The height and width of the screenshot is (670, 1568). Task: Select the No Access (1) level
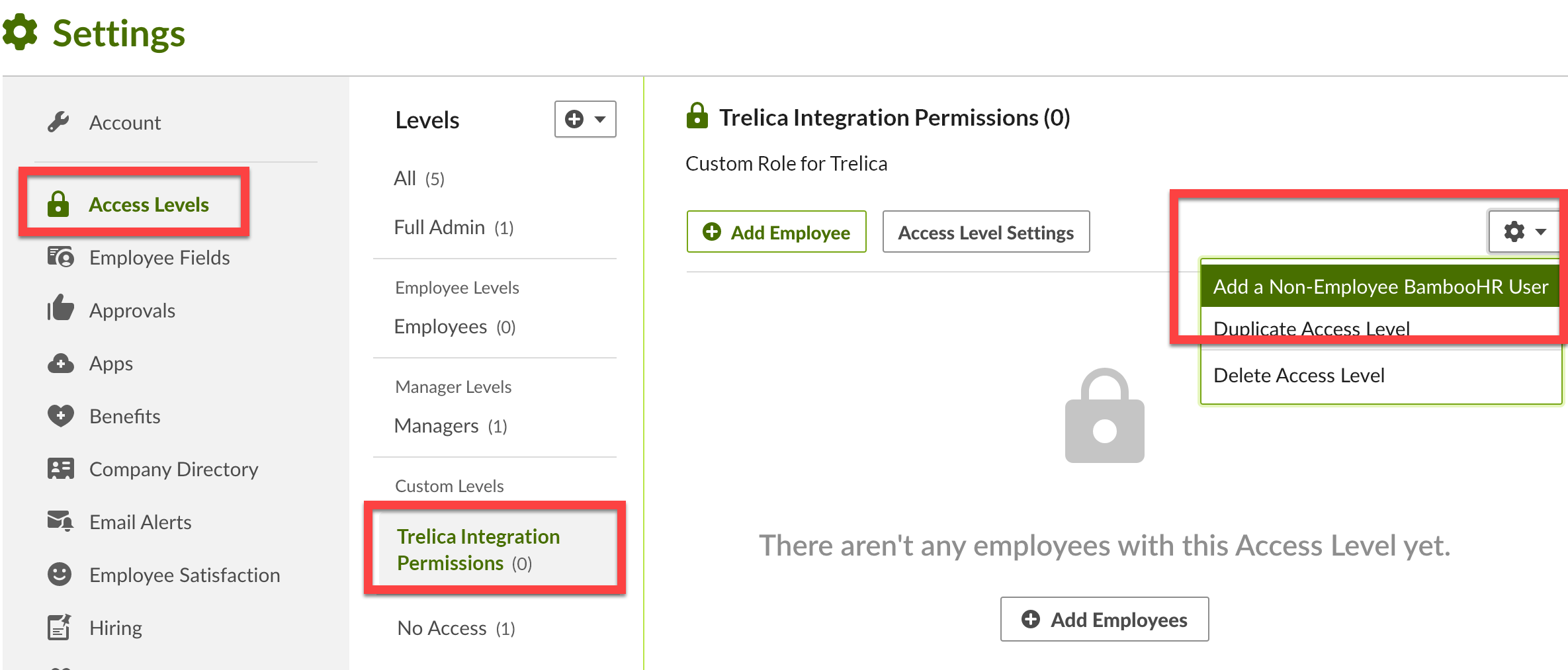click(456, 628)
